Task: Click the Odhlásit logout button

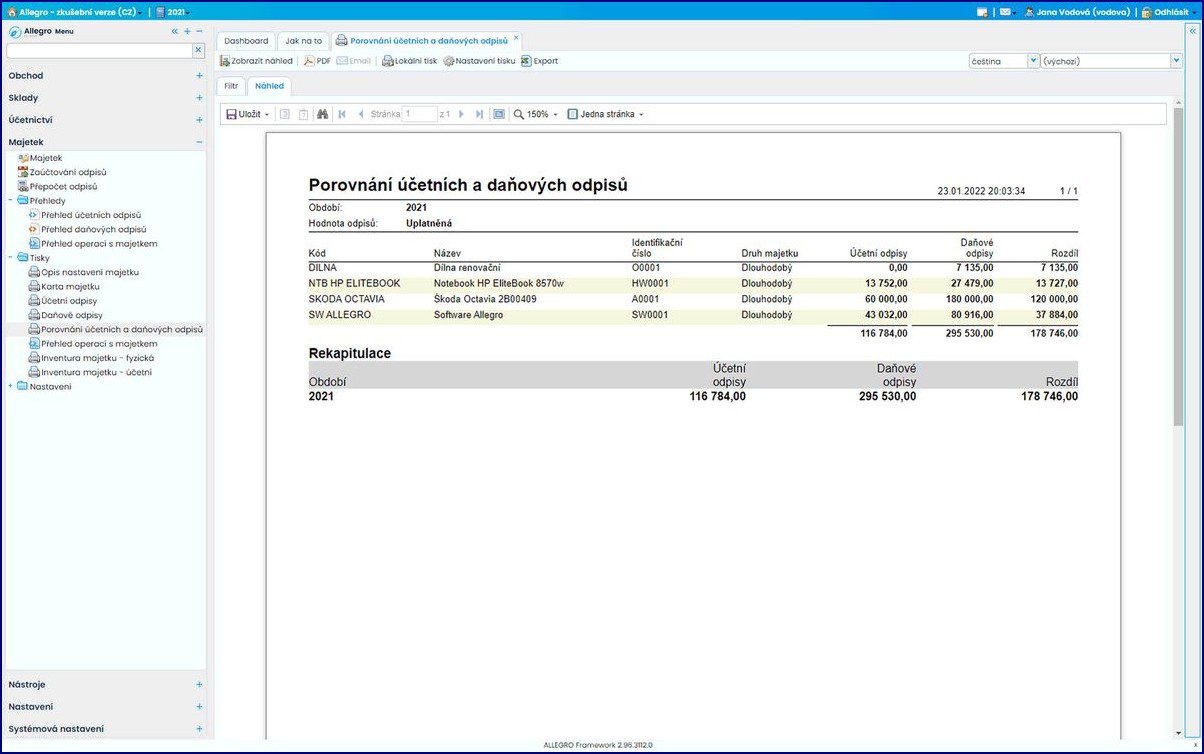Action: pos(1164,12)
